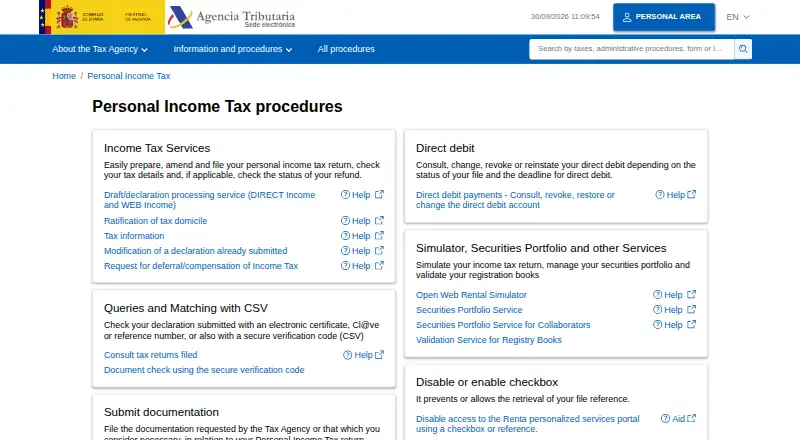Viewport: 800px width, 440px height.
Task: Click the tax search input field
Action: coord(632,49)
